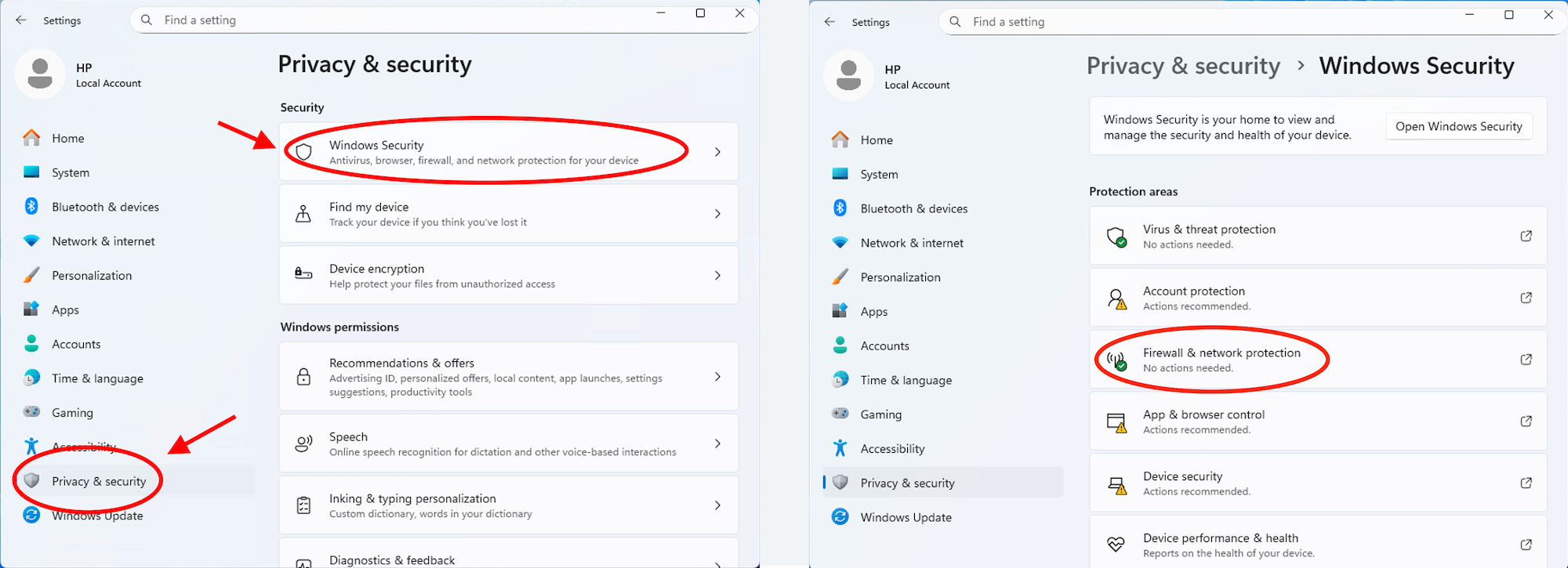The image size is (1568, 568).
Task: Expand Windows Security using its chevron arrow
Action: coord(717,152)
